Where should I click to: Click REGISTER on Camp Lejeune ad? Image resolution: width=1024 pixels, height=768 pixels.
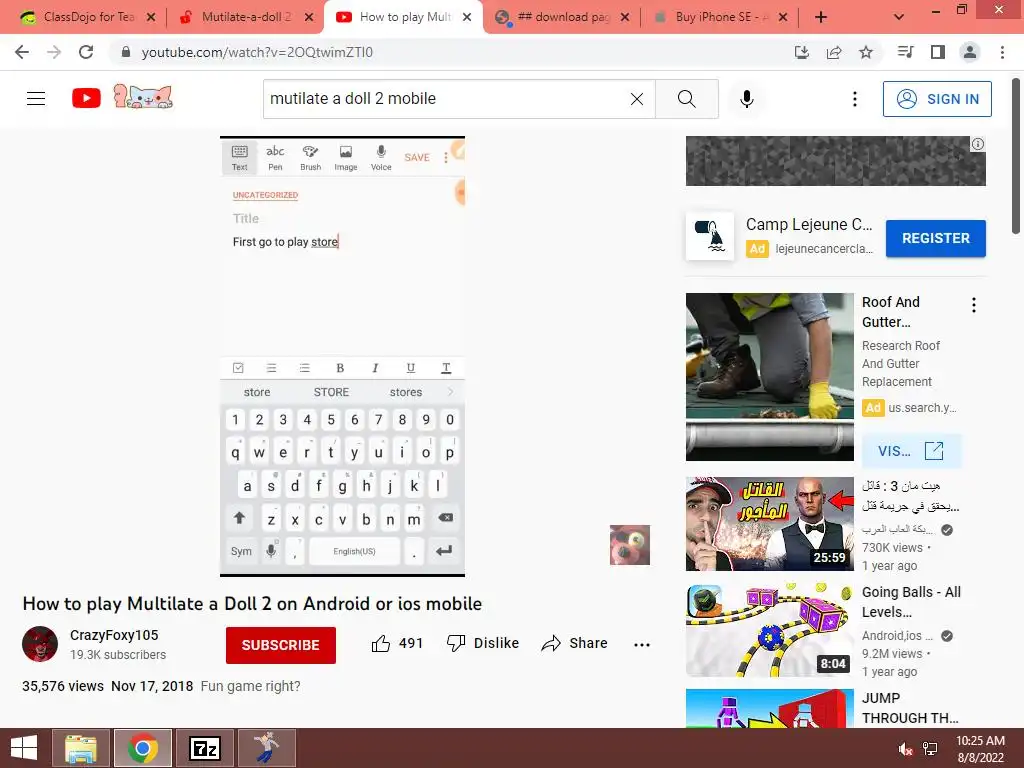tap(936, 238)
